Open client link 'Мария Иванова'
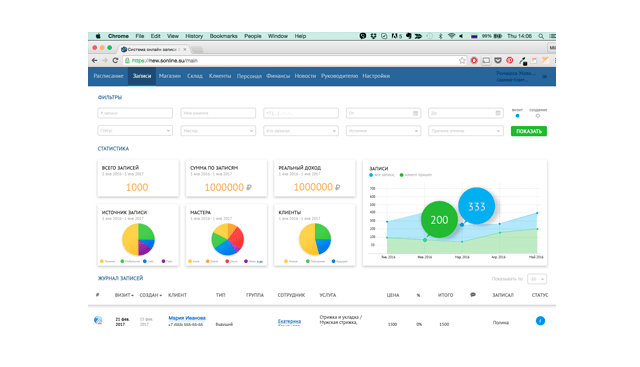Image resolution: width=640 pixels, height=367 pixels. [x=187, y=318]
